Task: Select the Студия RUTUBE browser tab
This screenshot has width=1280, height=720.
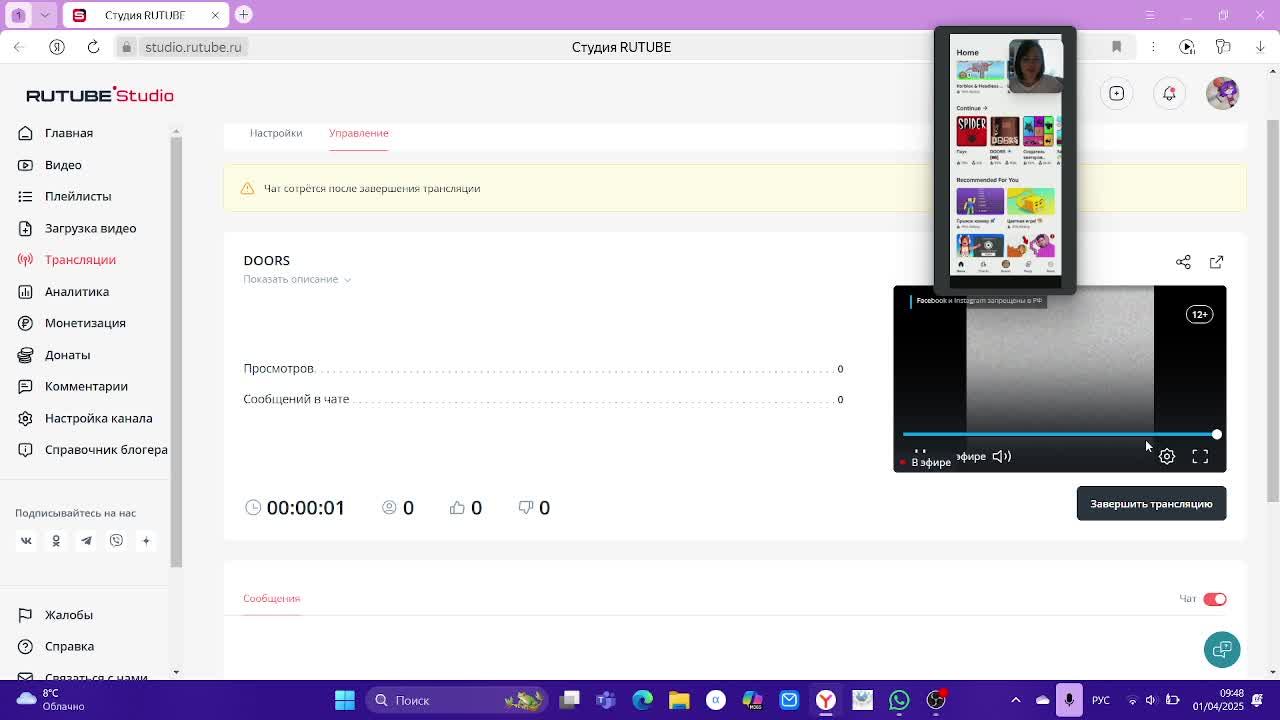Action: point(148,15)
